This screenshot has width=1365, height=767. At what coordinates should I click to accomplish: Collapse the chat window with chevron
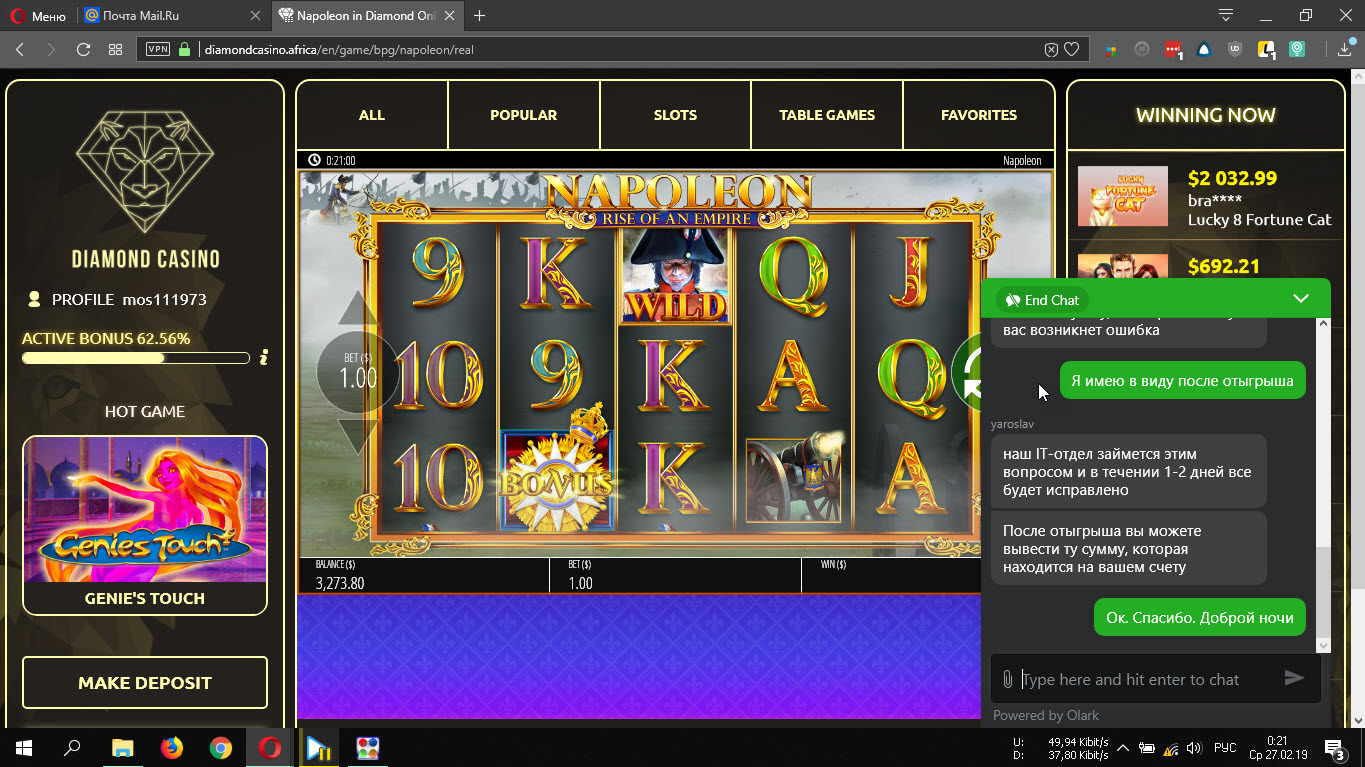pyautogui.click(x=1300, y=299)
